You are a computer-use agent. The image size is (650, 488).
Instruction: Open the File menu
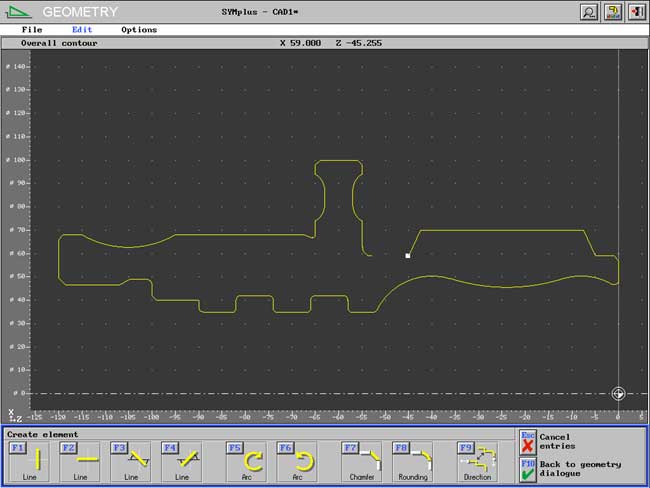tap(32, 30)
